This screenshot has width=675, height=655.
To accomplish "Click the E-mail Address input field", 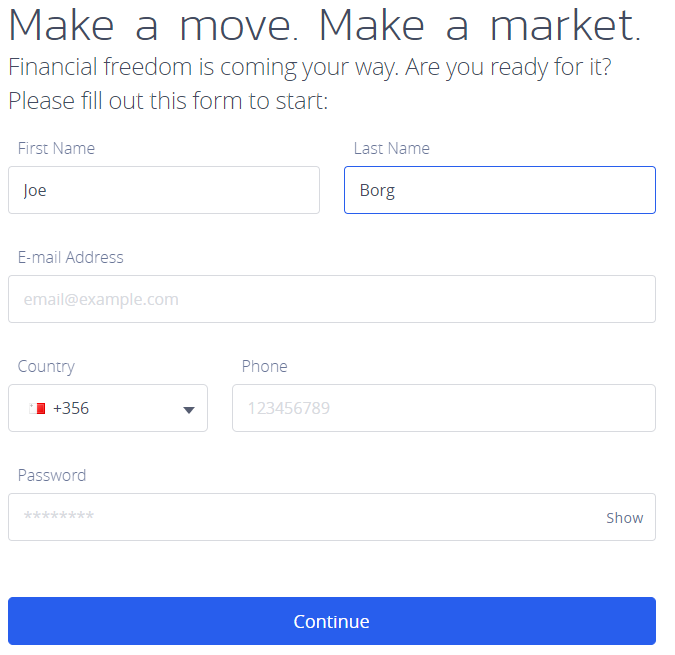I will tap(331, 299).
